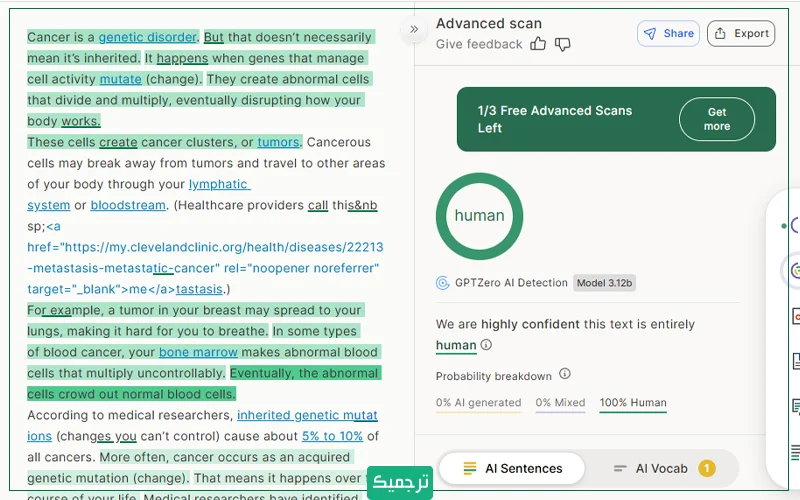Select the 0% AI generated probability label

point(478,403)
